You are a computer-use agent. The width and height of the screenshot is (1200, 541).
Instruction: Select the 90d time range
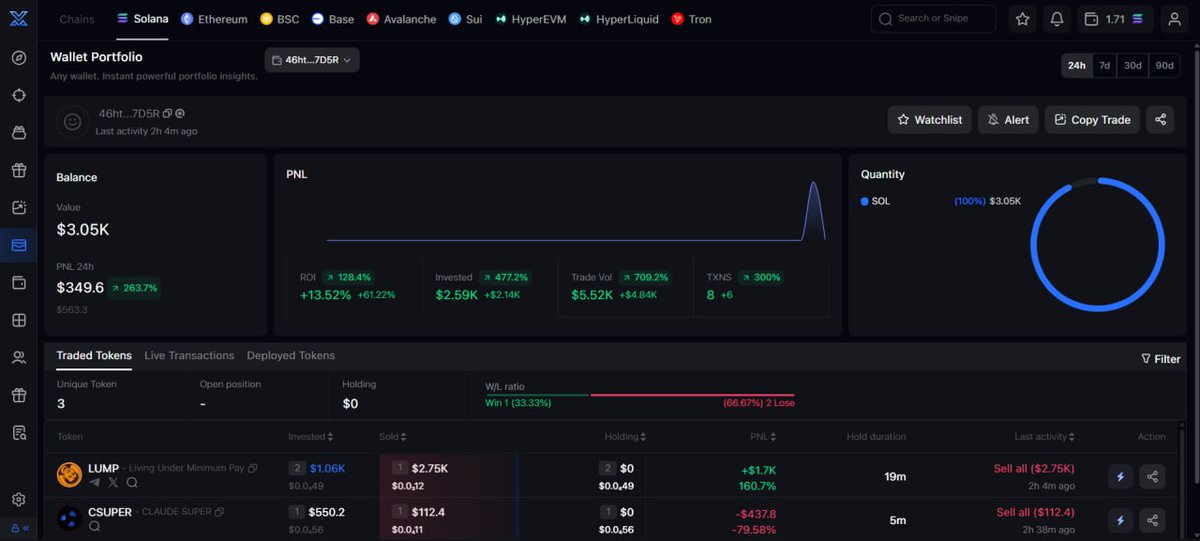click(1164, 65)
